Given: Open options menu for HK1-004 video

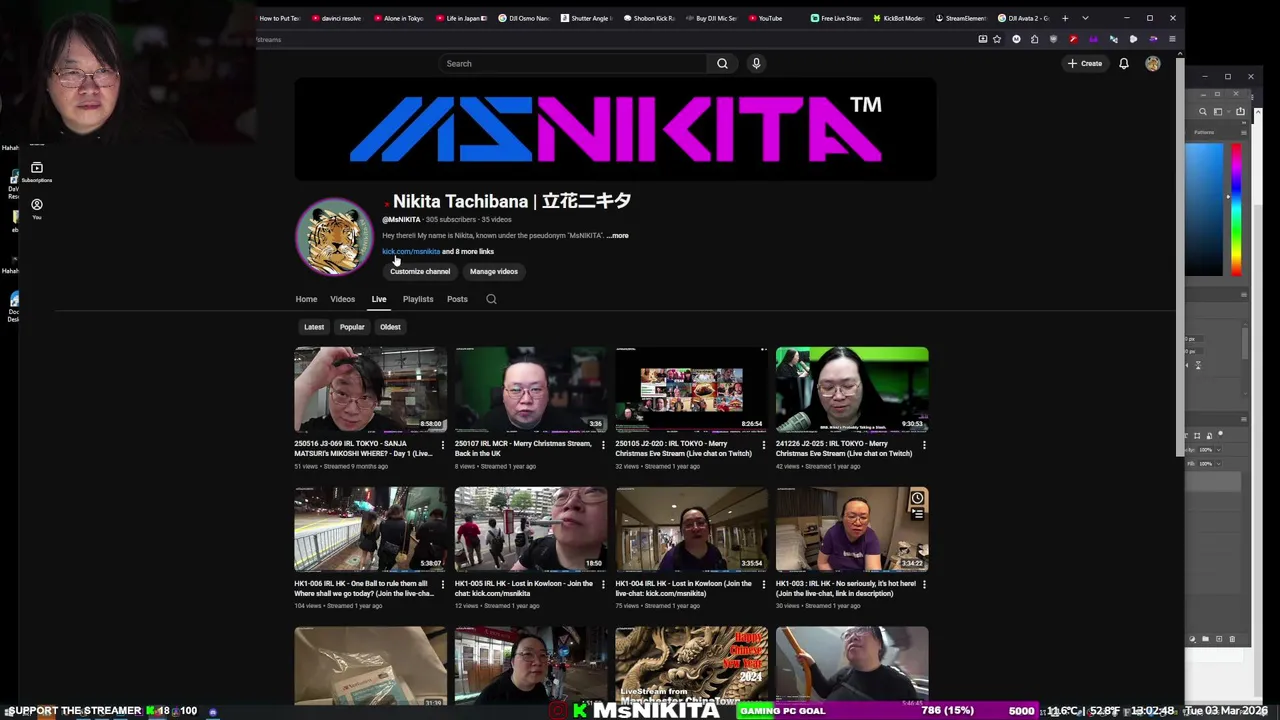Looking at the screenshot, I should pyautogui.click(x=764, y=585).
